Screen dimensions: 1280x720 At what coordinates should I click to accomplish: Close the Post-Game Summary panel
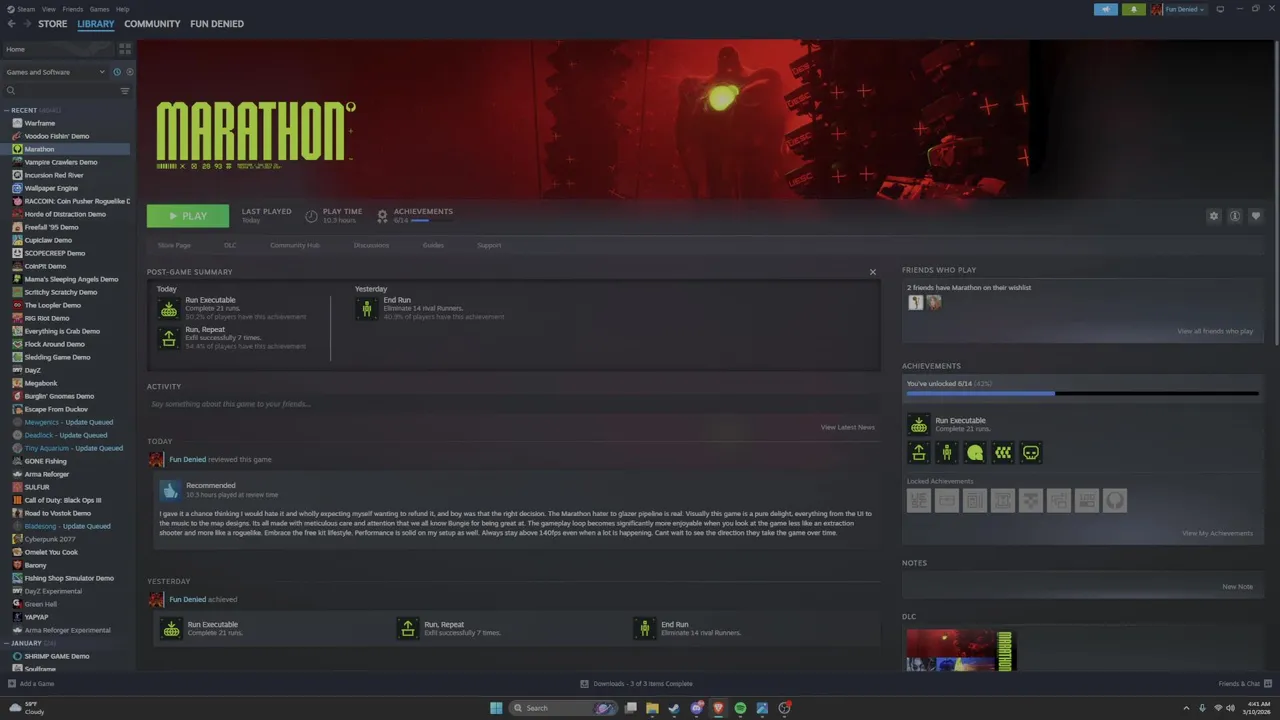click(872, 272)
